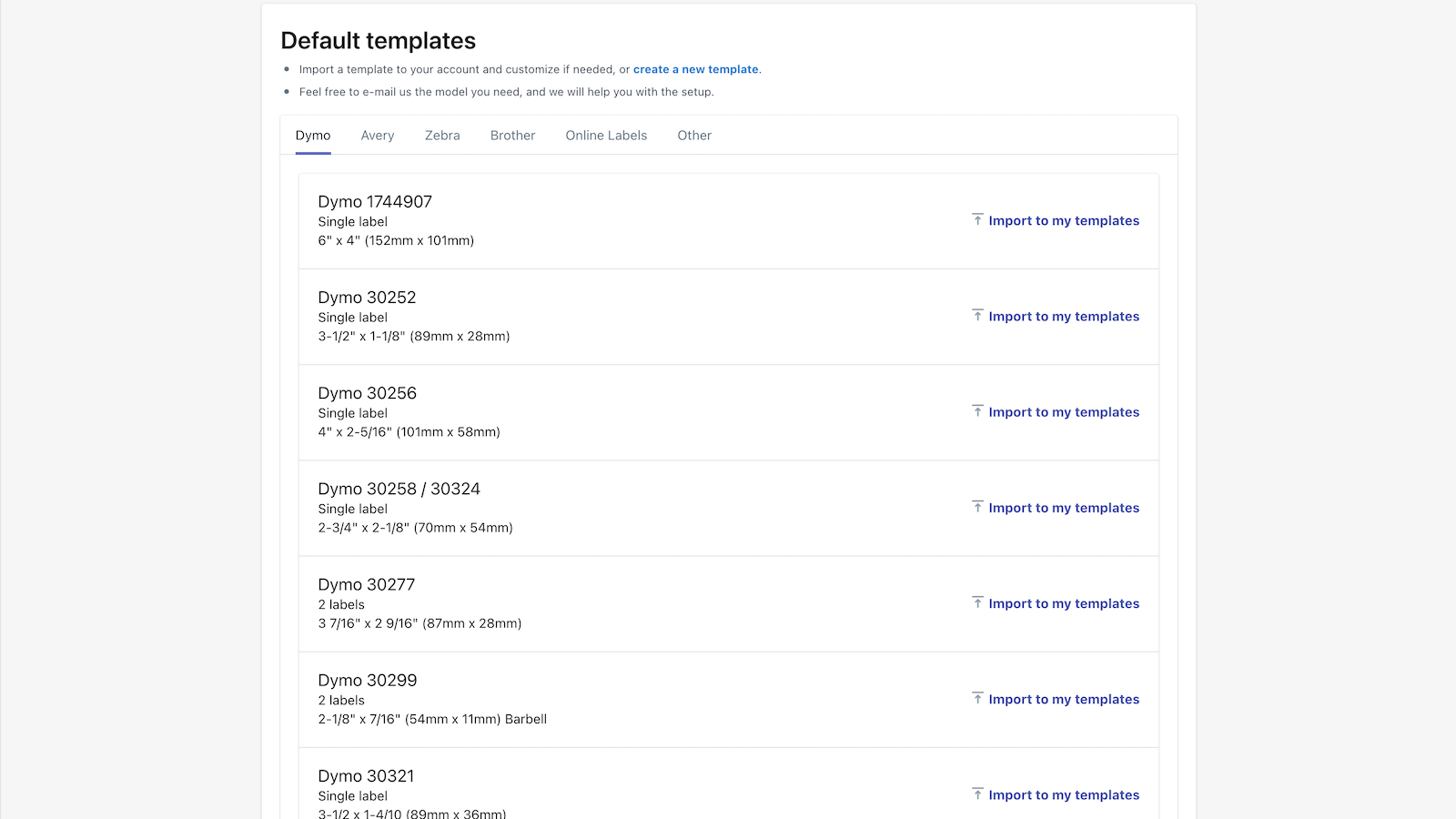Import Dymo 30256 to my templates
The height and width of the screenshot is (819, 1456).
pyautogui.click(x=1064, y=412)
